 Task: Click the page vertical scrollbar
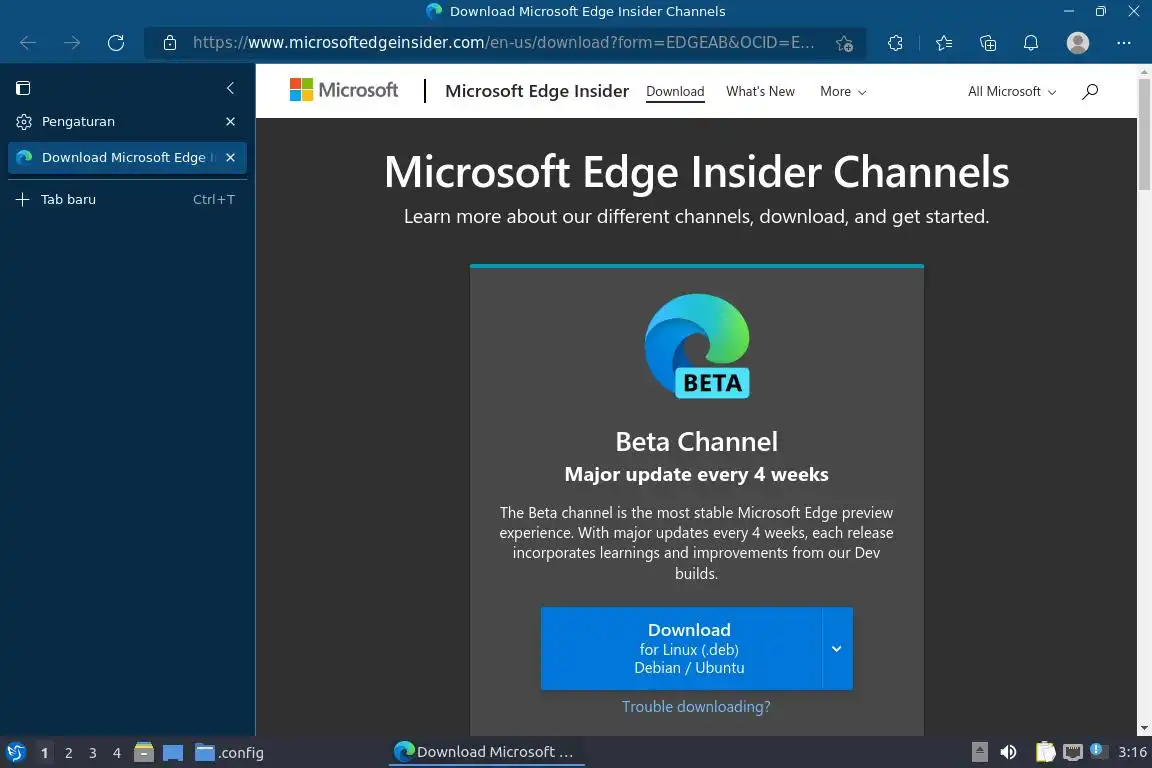tap(1144, 134)
